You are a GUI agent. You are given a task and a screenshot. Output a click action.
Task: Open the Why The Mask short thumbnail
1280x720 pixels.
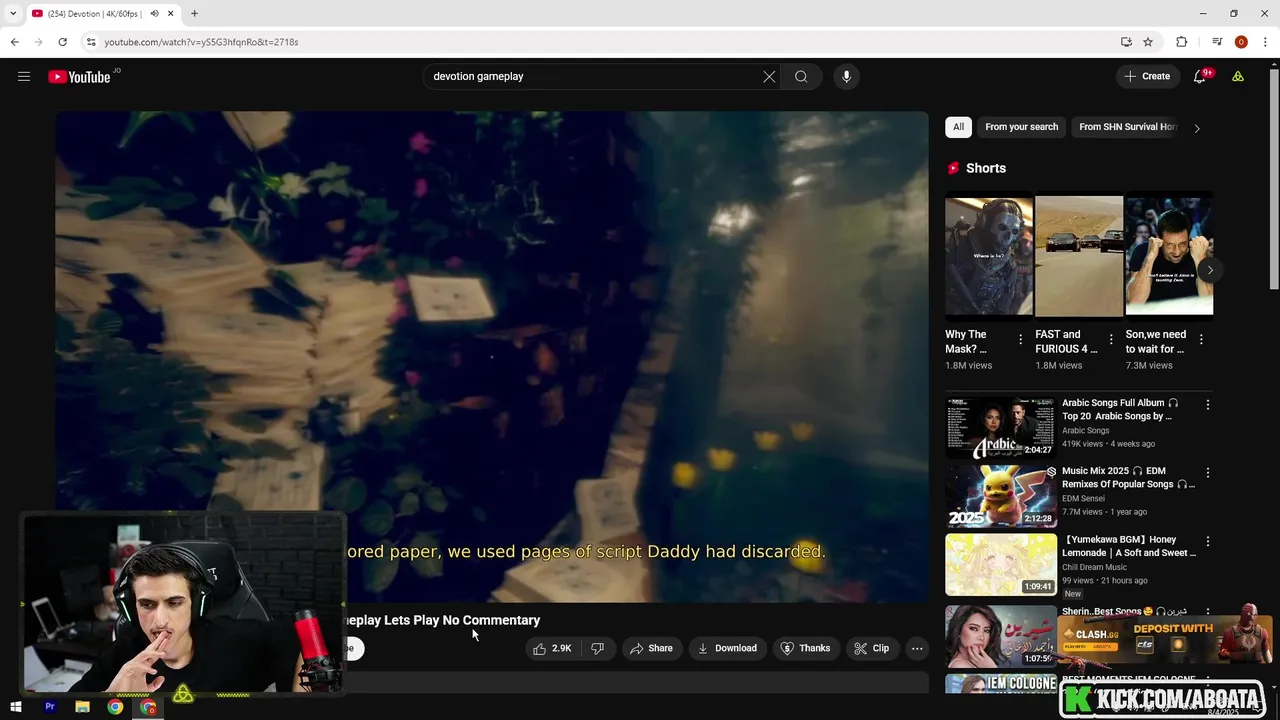[x=989, y=256]
